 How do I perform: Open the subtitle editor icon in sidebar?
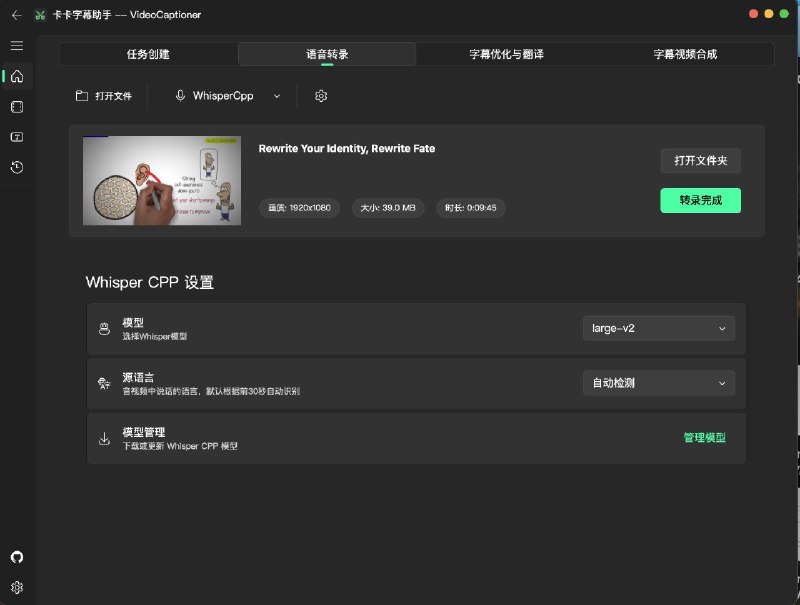click(x=16, y=137)
